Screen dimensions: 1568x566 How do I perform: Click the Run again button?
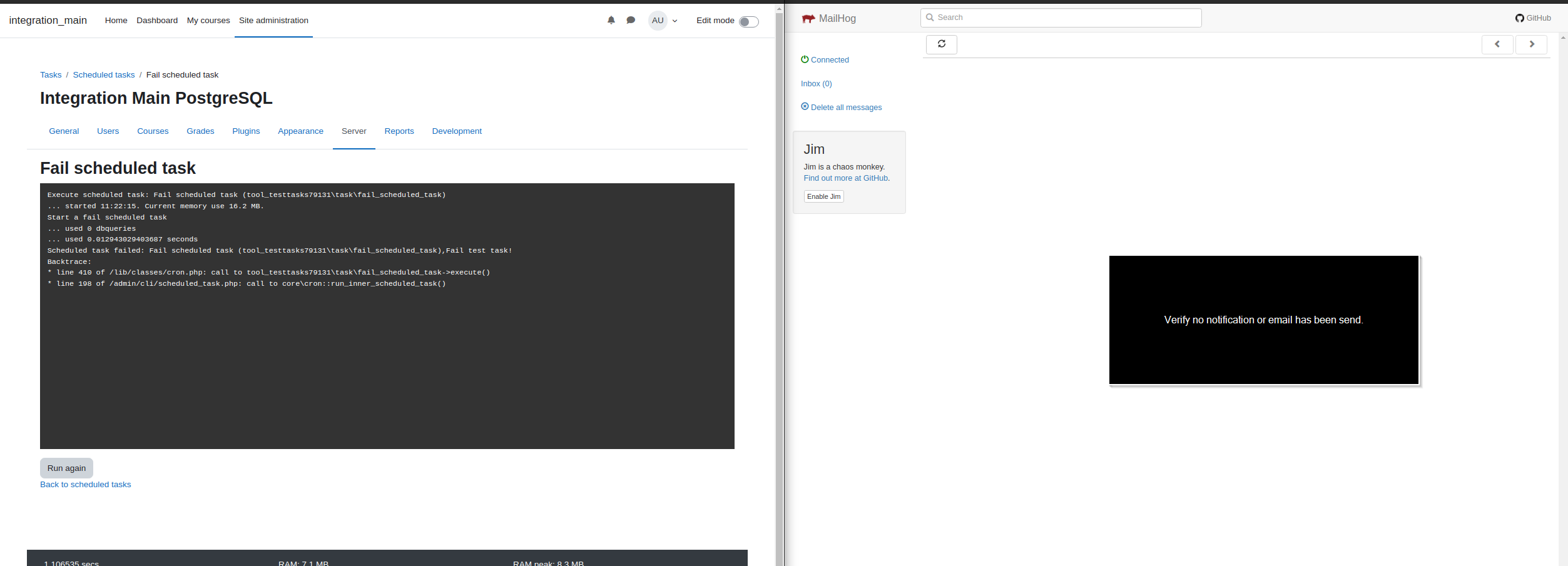(x=66, y=468)
